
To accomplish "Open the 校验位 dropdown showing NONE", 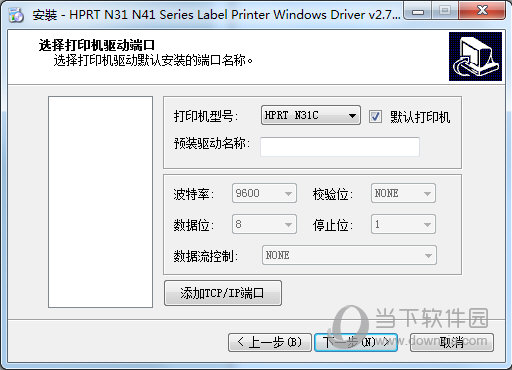I will (x=403, y=193).
